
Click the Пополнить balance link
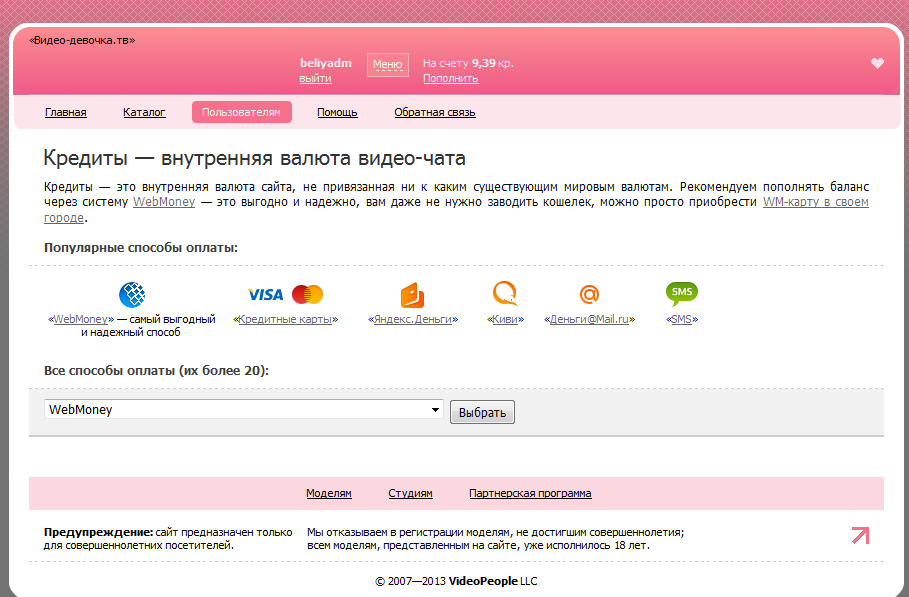pyautogui.click(x=450, y=78)
